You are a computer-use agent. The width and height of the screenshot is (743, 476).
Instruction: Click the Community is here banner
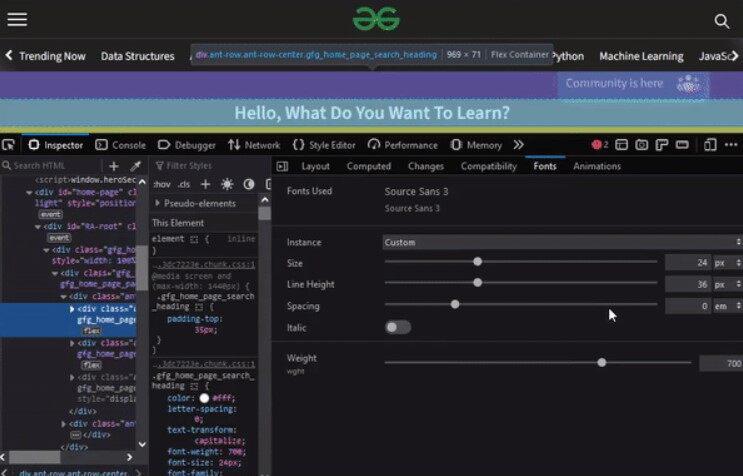633,84
